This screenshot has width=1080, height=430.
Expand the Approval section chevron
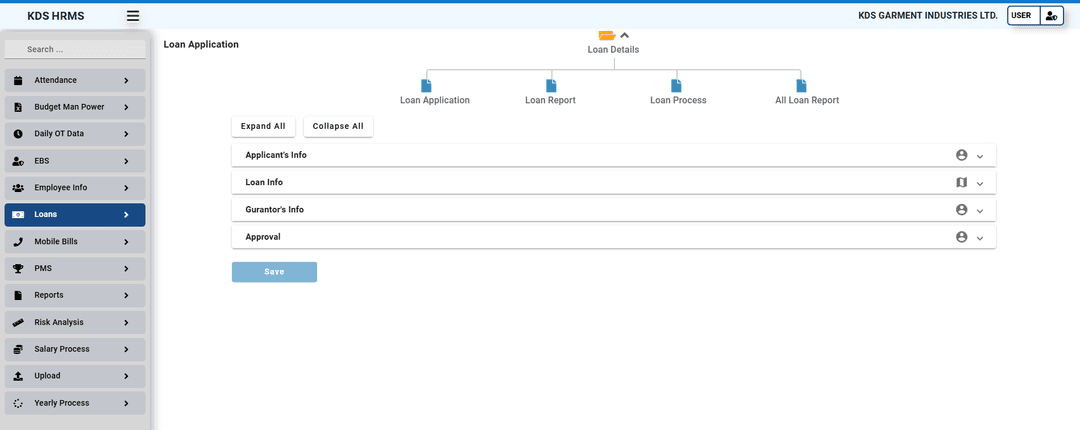(980, 238)
